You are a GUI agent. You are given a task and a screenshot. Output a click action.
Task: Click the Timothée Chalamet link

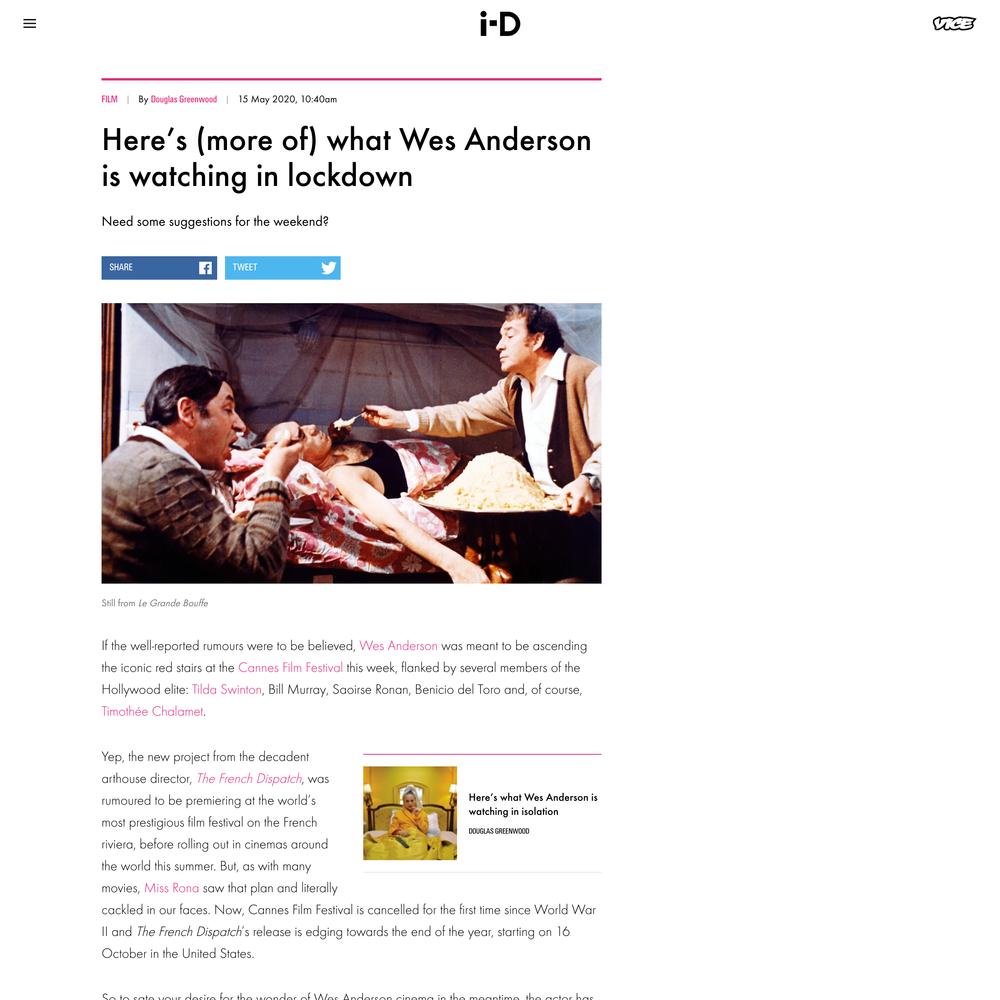152,711
